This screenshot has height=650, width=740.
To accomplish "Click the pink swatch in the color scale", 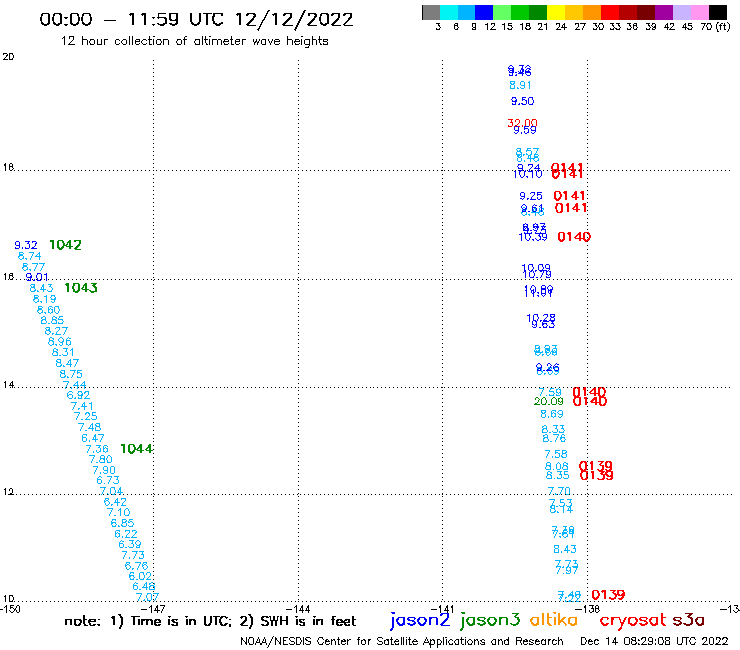I will tap(699, 12).
